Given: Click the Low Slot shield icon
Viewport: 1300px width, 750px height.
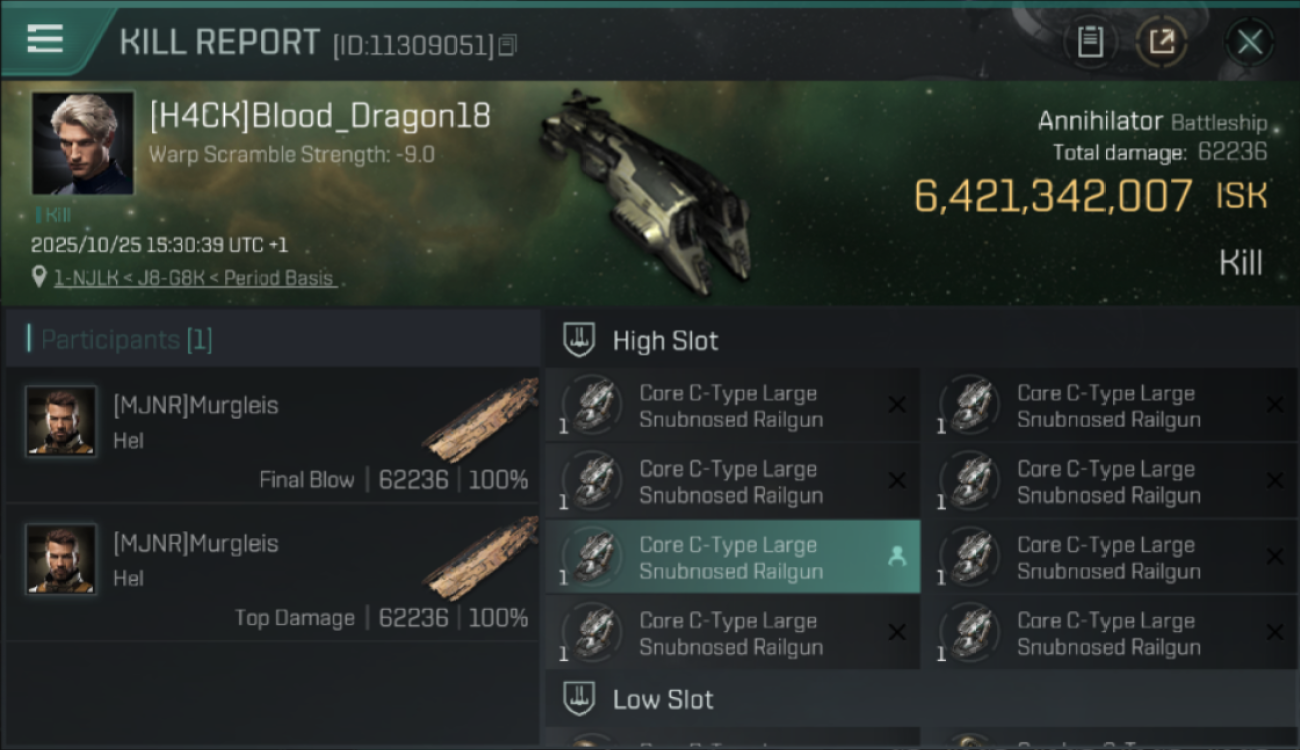Looking at the screenshot, I should coord(578,699).
